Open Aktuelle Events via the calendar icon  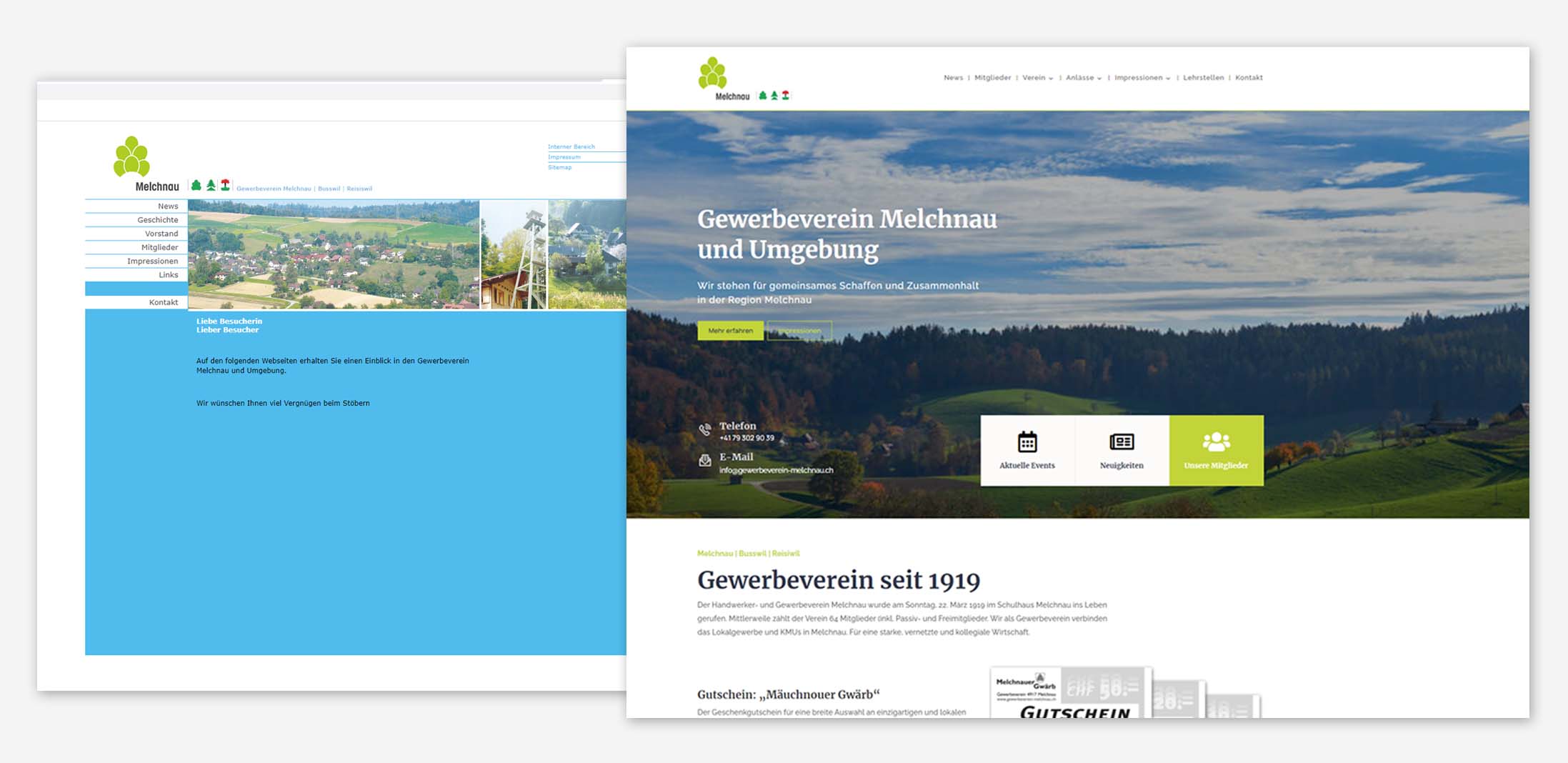[x=1027, y=442]
